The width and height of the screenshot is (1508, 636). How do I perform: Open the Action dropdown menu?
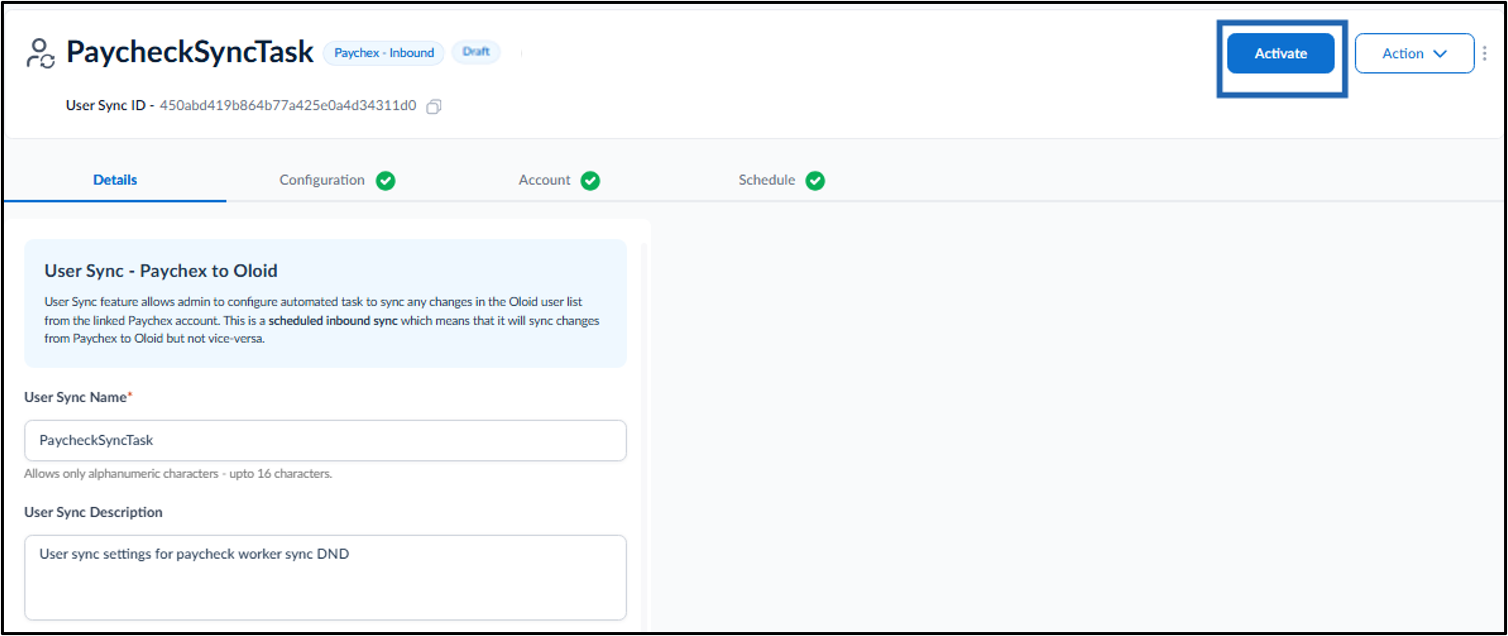click(x=1414, y=54)
